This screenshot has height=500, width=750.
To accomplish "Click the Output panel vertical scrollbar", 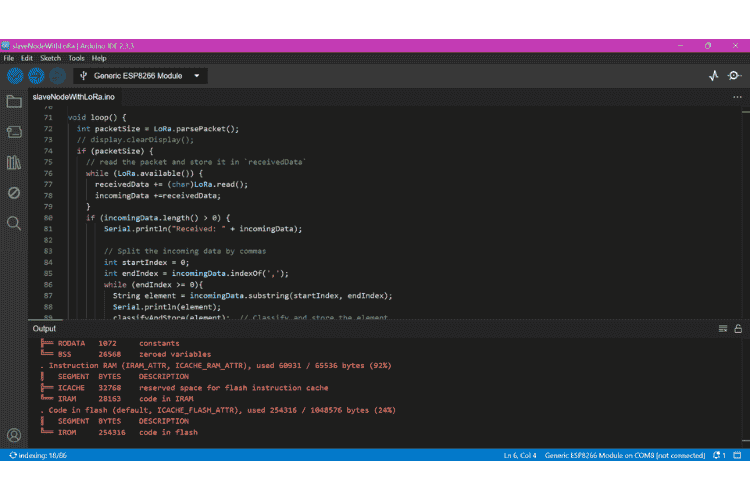I will click(746, 392).
